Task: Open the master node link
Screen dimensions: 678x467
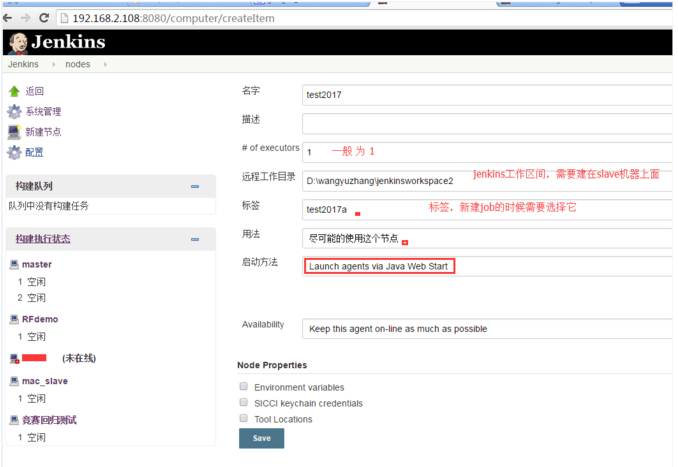Action: coord(37,264)
